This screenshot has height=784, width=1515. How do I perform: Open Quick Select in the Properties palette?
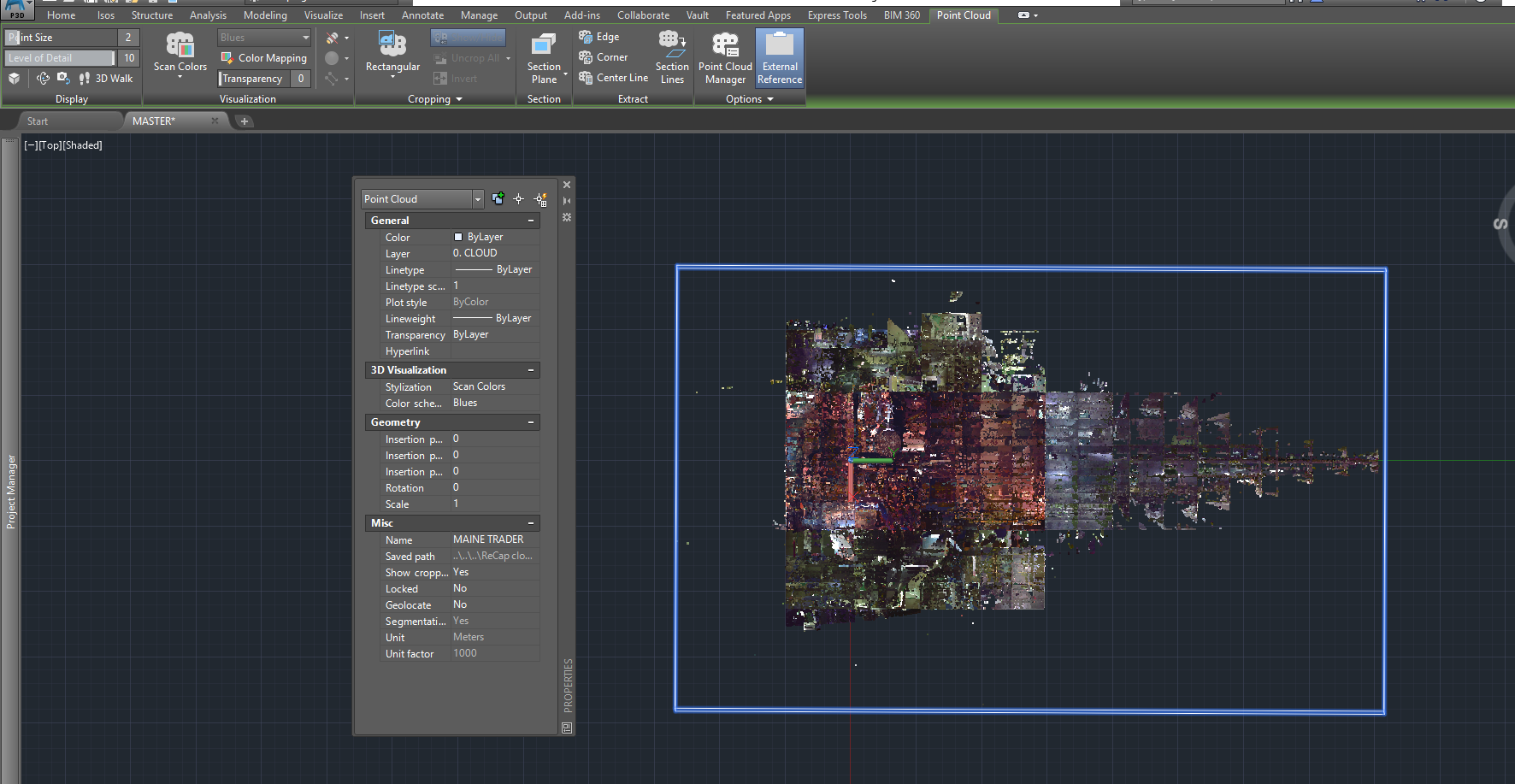tap(540, 199)
